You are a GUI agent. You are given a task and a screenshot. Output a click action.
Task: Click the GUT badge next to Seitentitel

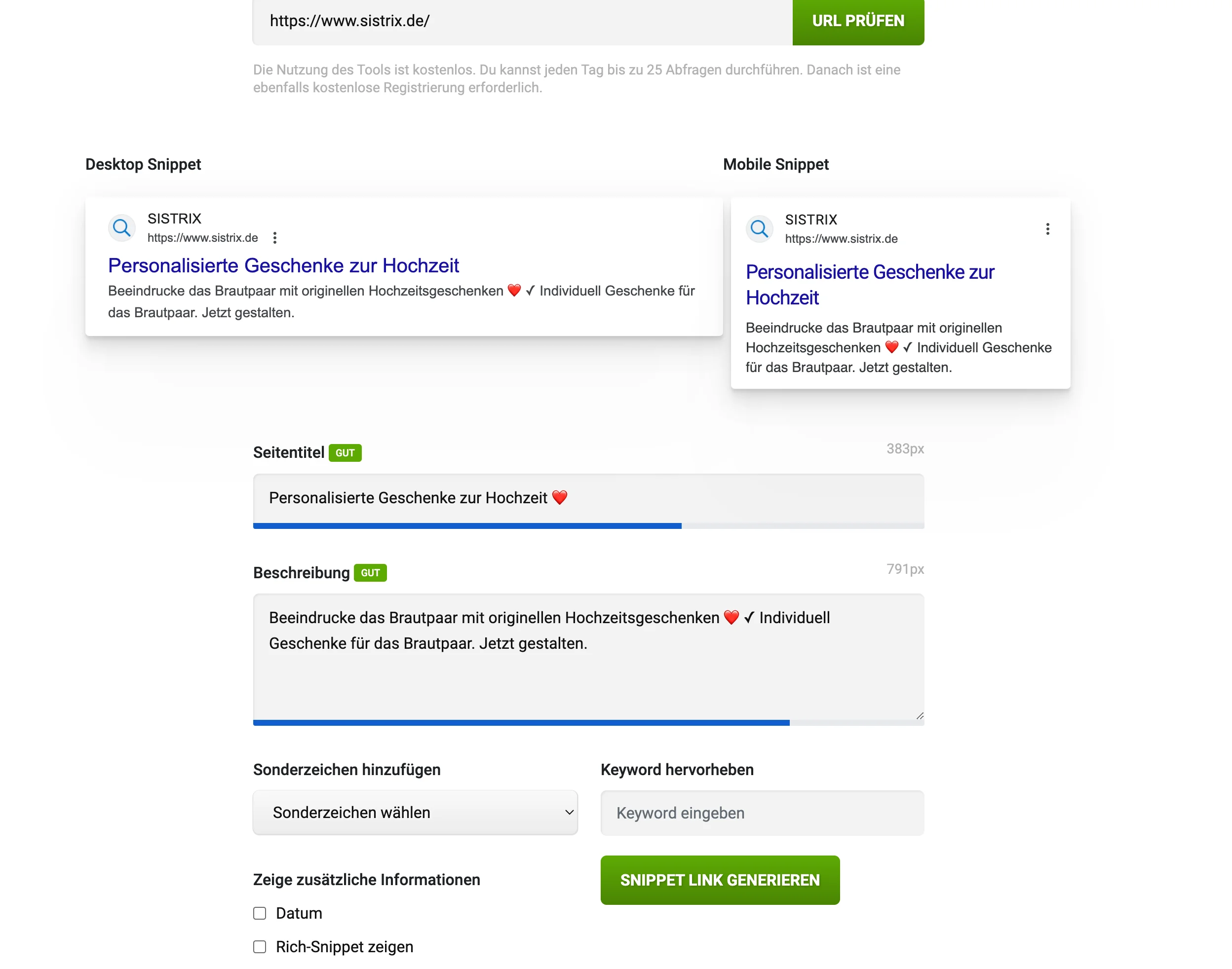pos(345,453)
